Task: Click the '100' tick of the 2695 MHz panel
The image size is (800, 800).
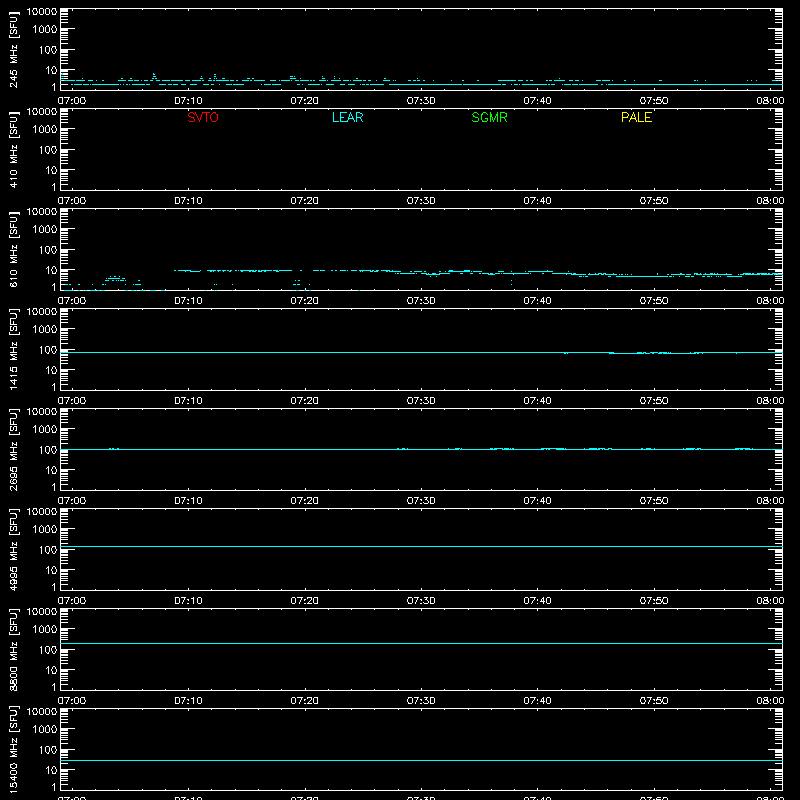Action: point(48,450)
